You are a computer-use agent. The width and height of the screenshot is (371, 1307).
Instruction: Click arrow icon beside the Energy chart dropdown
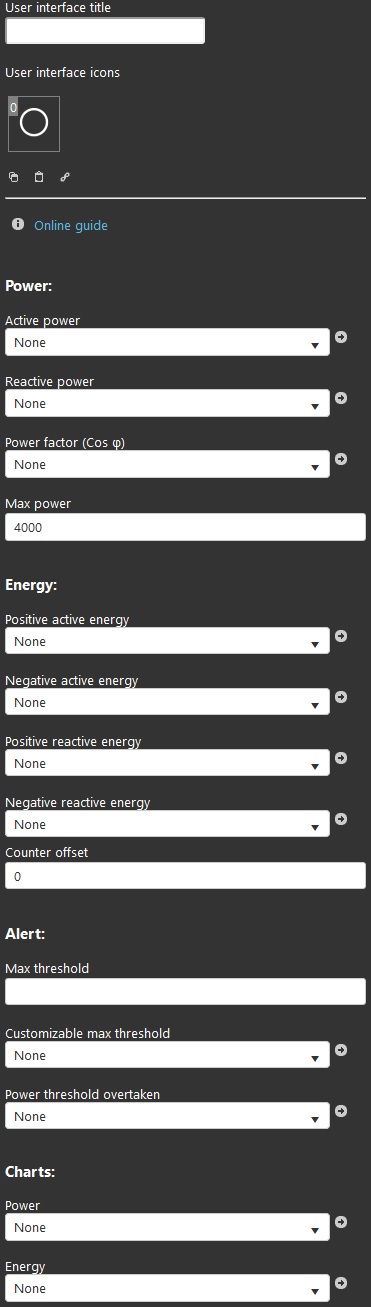click(x=341, y=1283)
